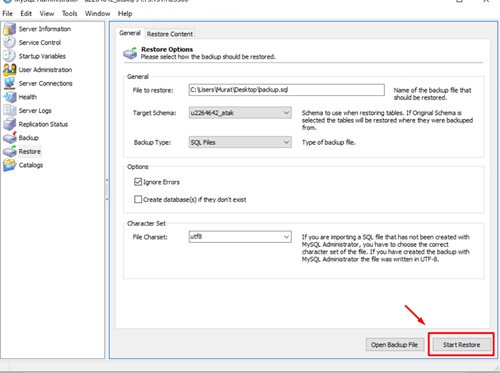
Task: Open the View menu
Action: click(x=47, y=14)
